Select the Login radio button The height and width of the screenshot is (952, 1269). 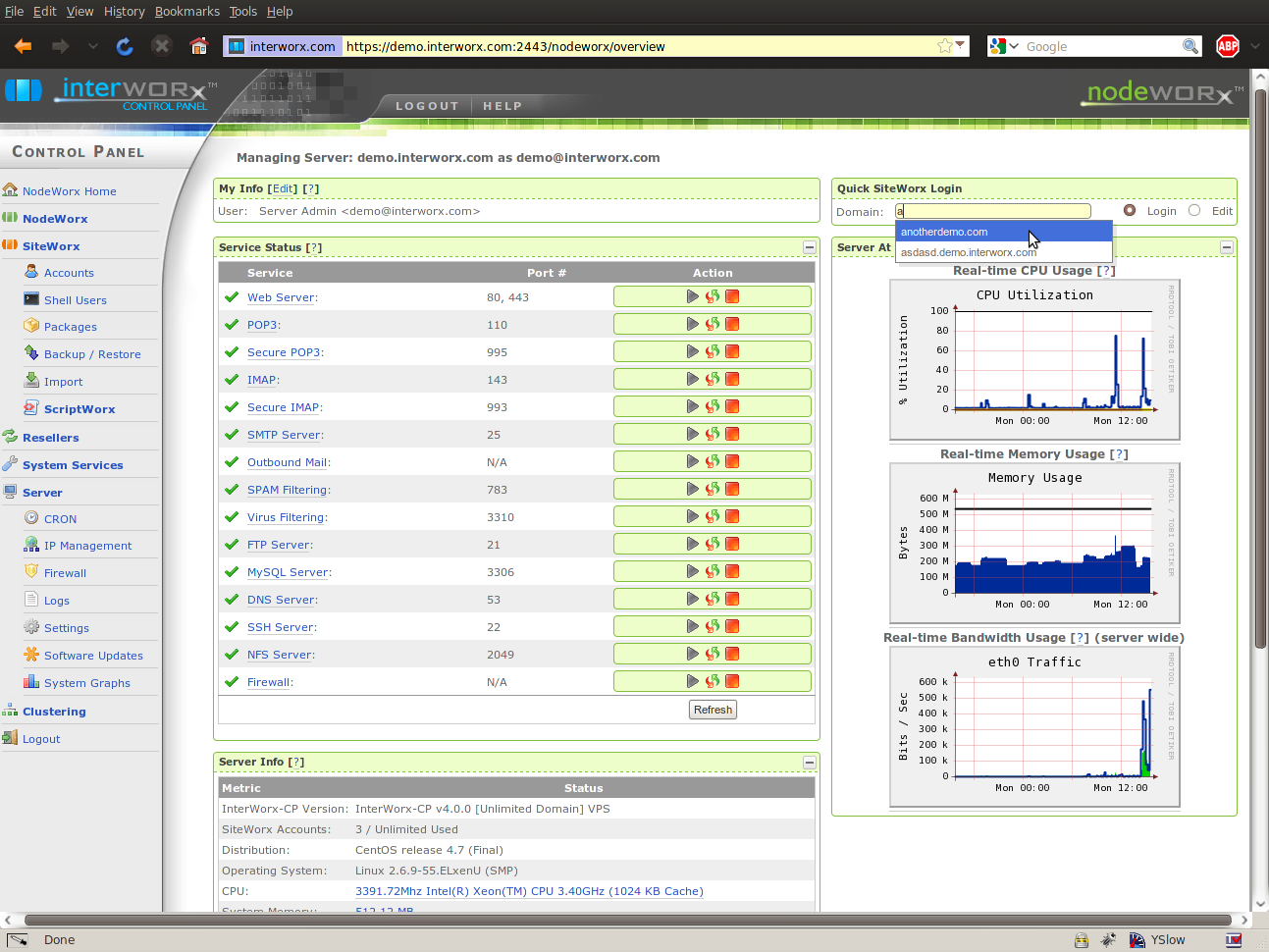pyautogui.click(x=1130, y=210)
